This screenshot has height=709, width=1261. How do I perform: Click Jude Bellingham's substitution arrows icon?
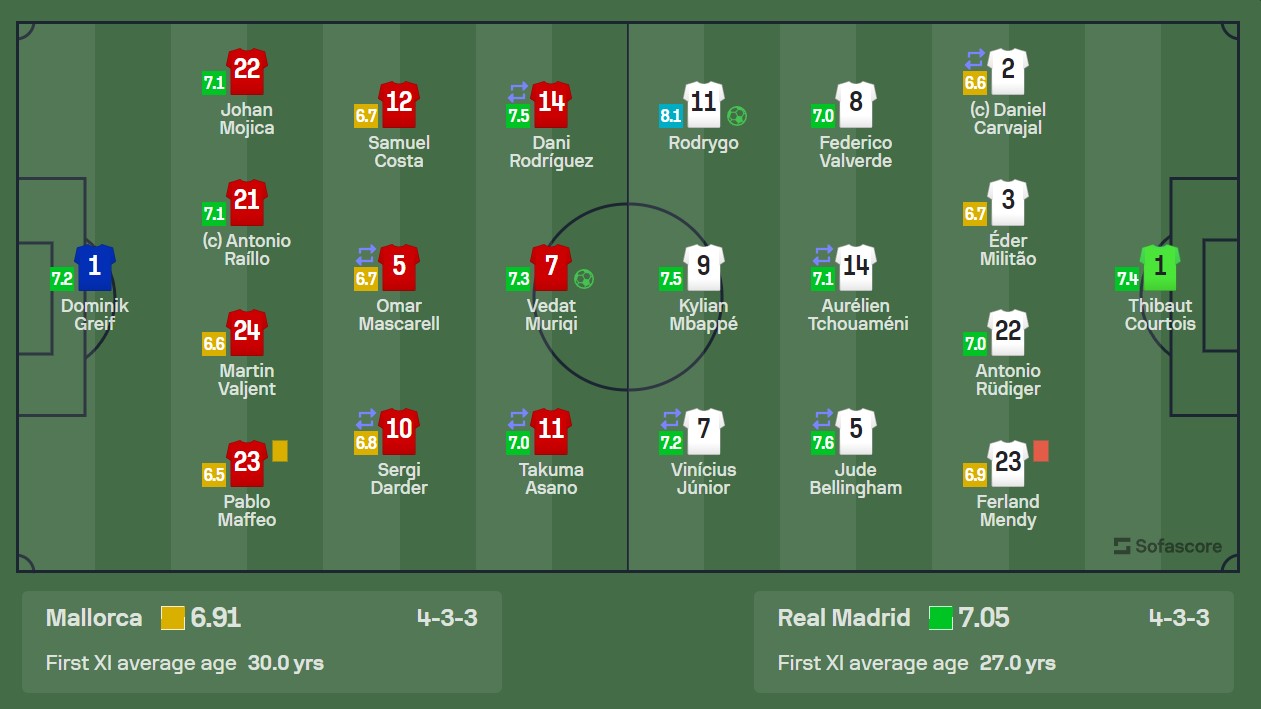[822, 419]
